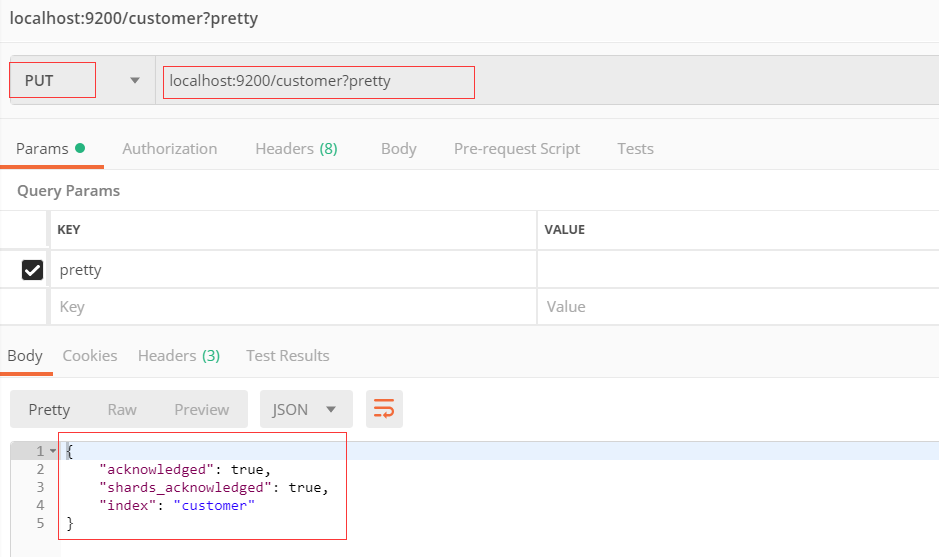Click the empty value cell for pretty
939x557 pixels.
coord(738,270)
